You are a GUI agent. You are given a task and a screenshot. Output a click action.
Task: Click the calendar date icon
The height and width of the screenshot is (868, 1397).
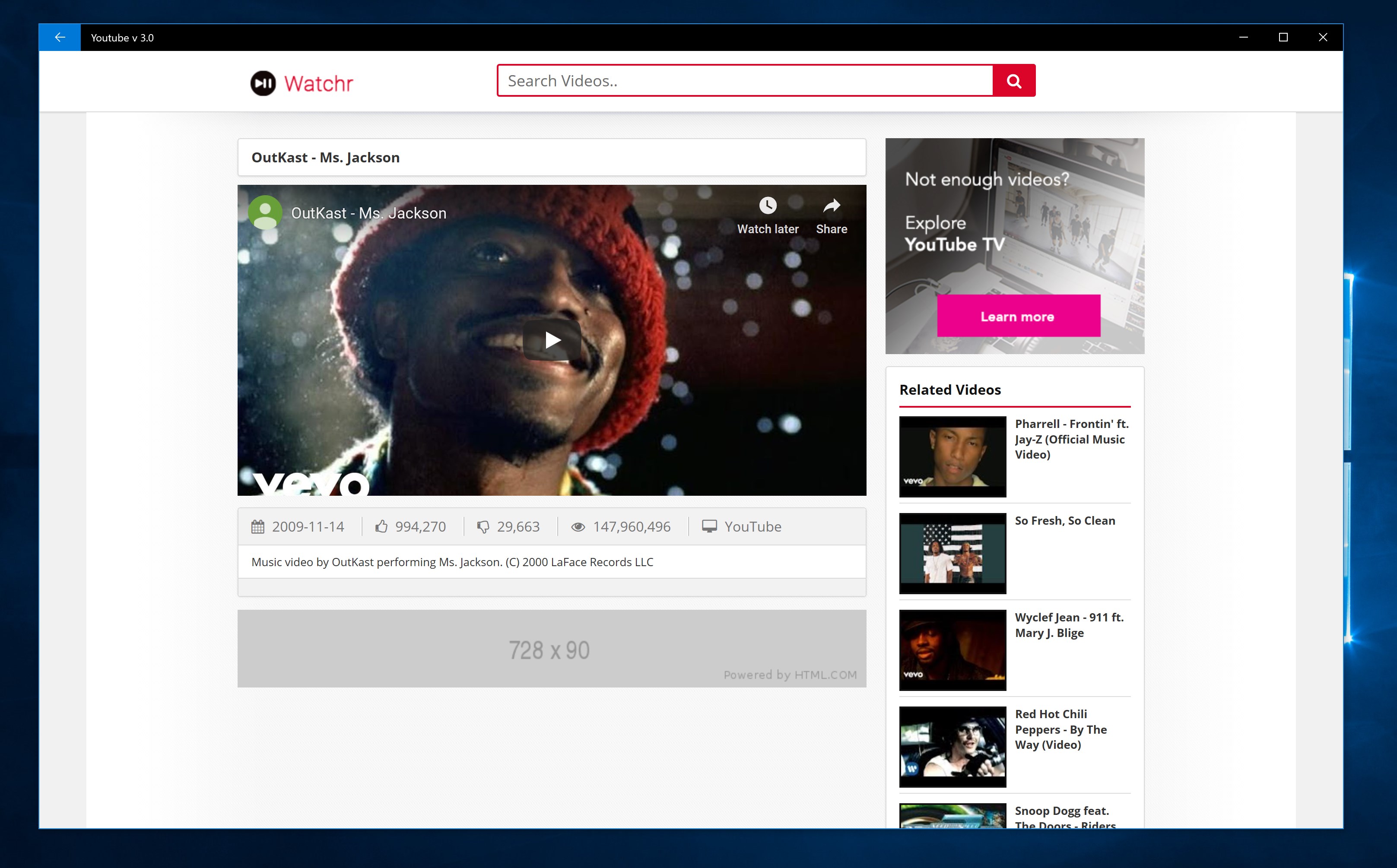[x=258, y=526]
